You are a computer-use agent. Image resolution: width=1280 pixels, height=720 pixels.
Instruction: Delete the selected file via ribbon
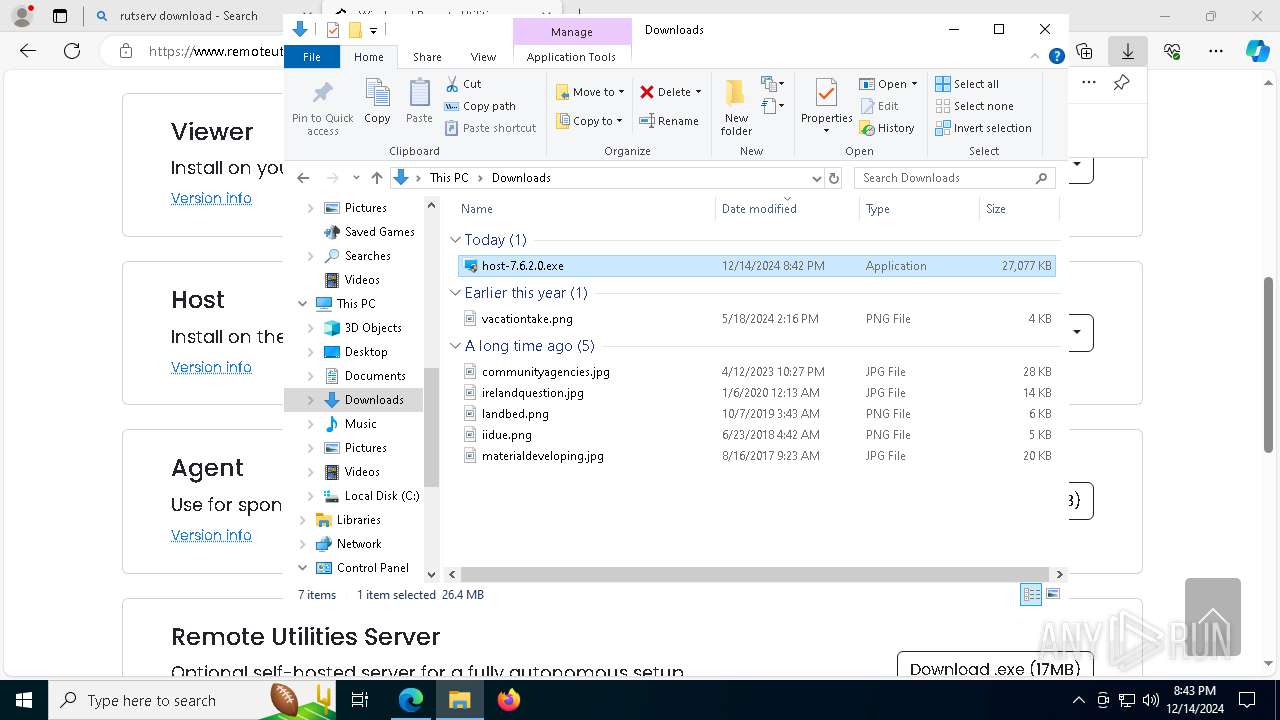coord(666,92)
